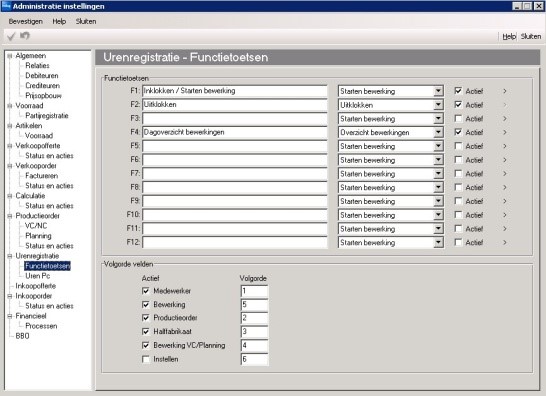This screenshot has height=396, width=546.
Task: Tick the Actief checkbox for F5
Action: point(458,146)
